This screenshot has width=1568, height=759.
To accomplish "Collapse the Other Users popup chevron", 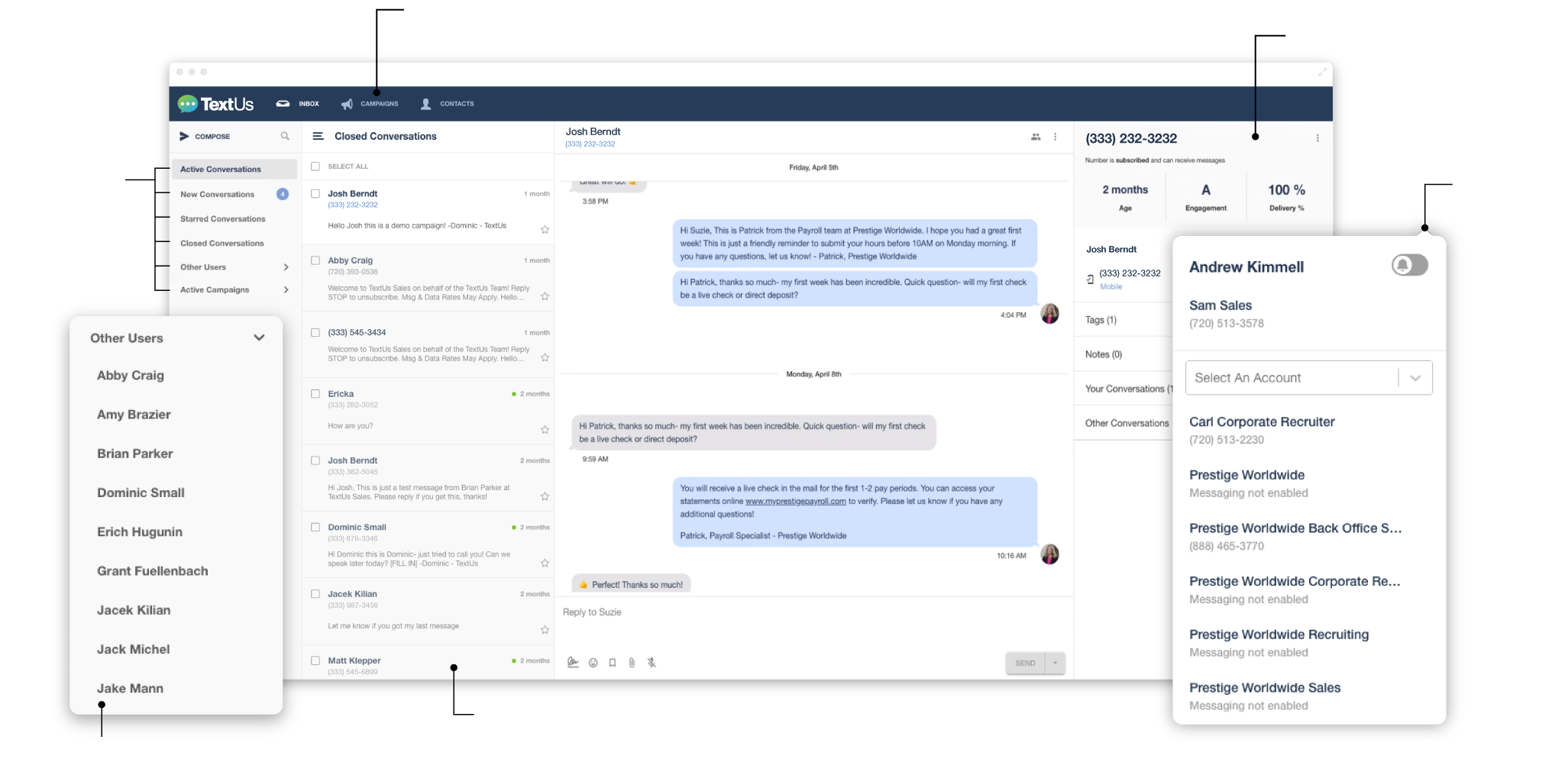I will (x=259, y=338).
